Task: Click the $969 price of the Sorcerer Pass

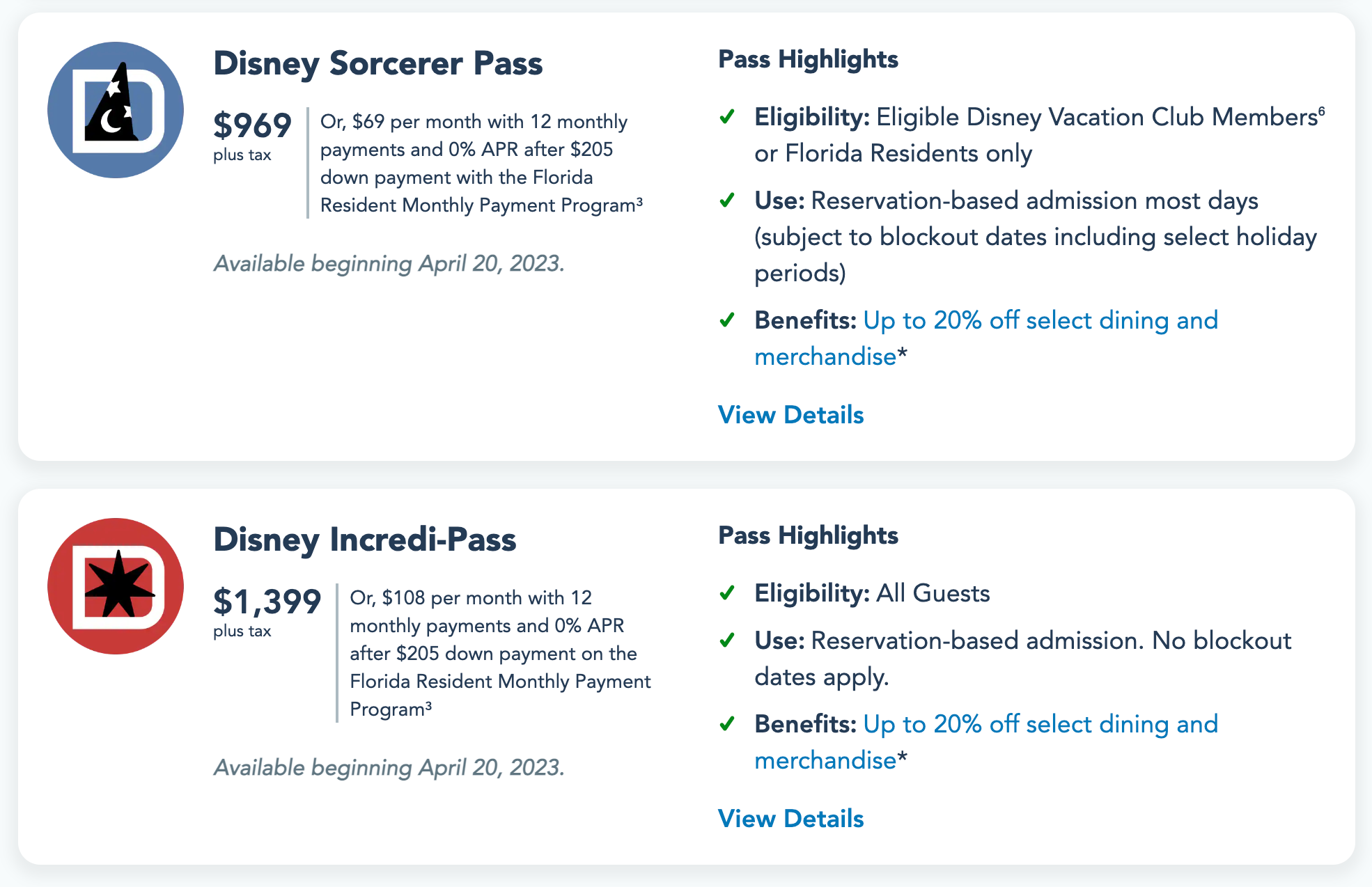Action: pos(252,126)
